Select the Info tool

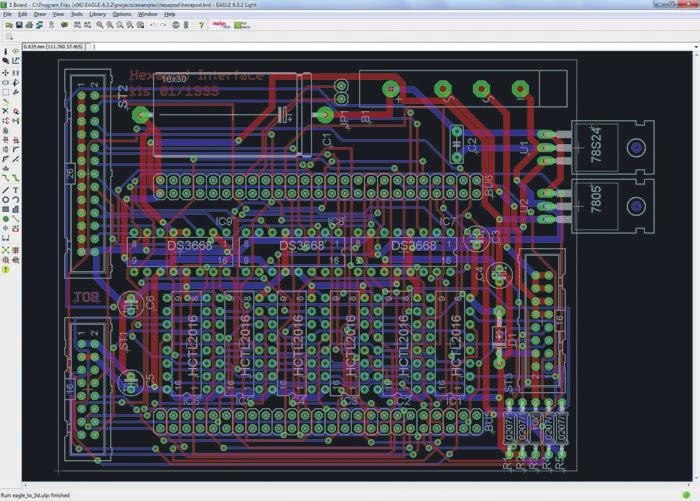(6, 51)
